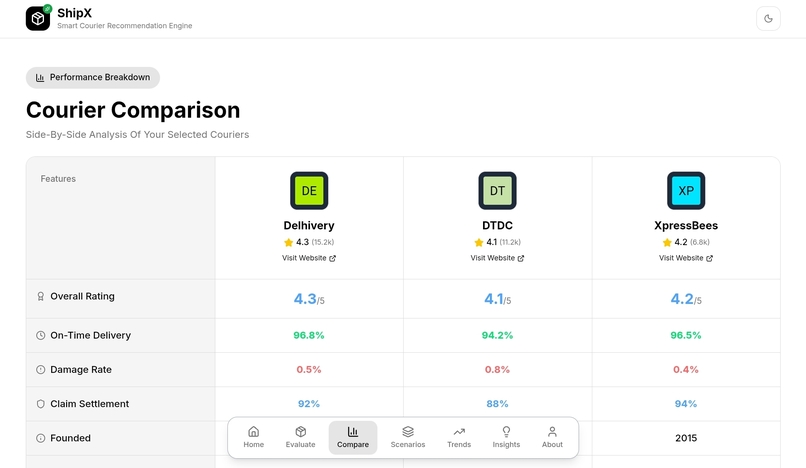Click the 94% claim settlement value
Screen dimensions: 806x468
point(686,404)
